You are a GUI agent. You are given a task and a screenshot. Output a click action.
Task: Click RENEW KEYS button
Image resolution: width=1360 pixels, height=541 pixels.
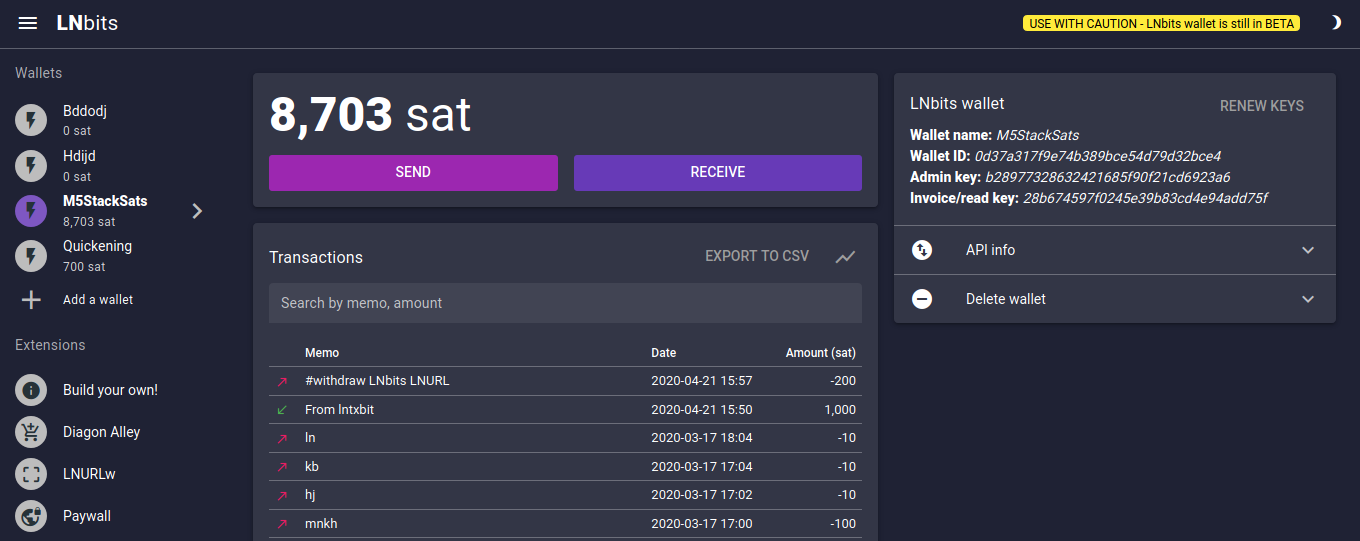coord(1261,106)
